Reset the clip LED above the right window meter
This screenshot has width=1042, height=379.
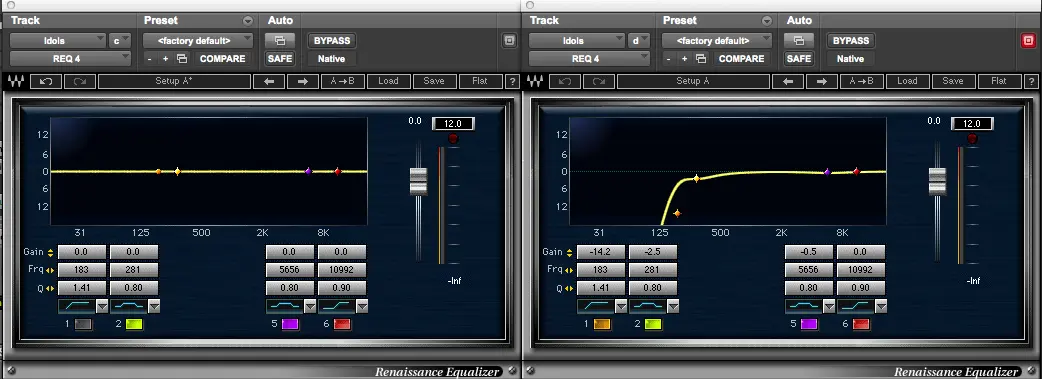(x=972, y=138)
